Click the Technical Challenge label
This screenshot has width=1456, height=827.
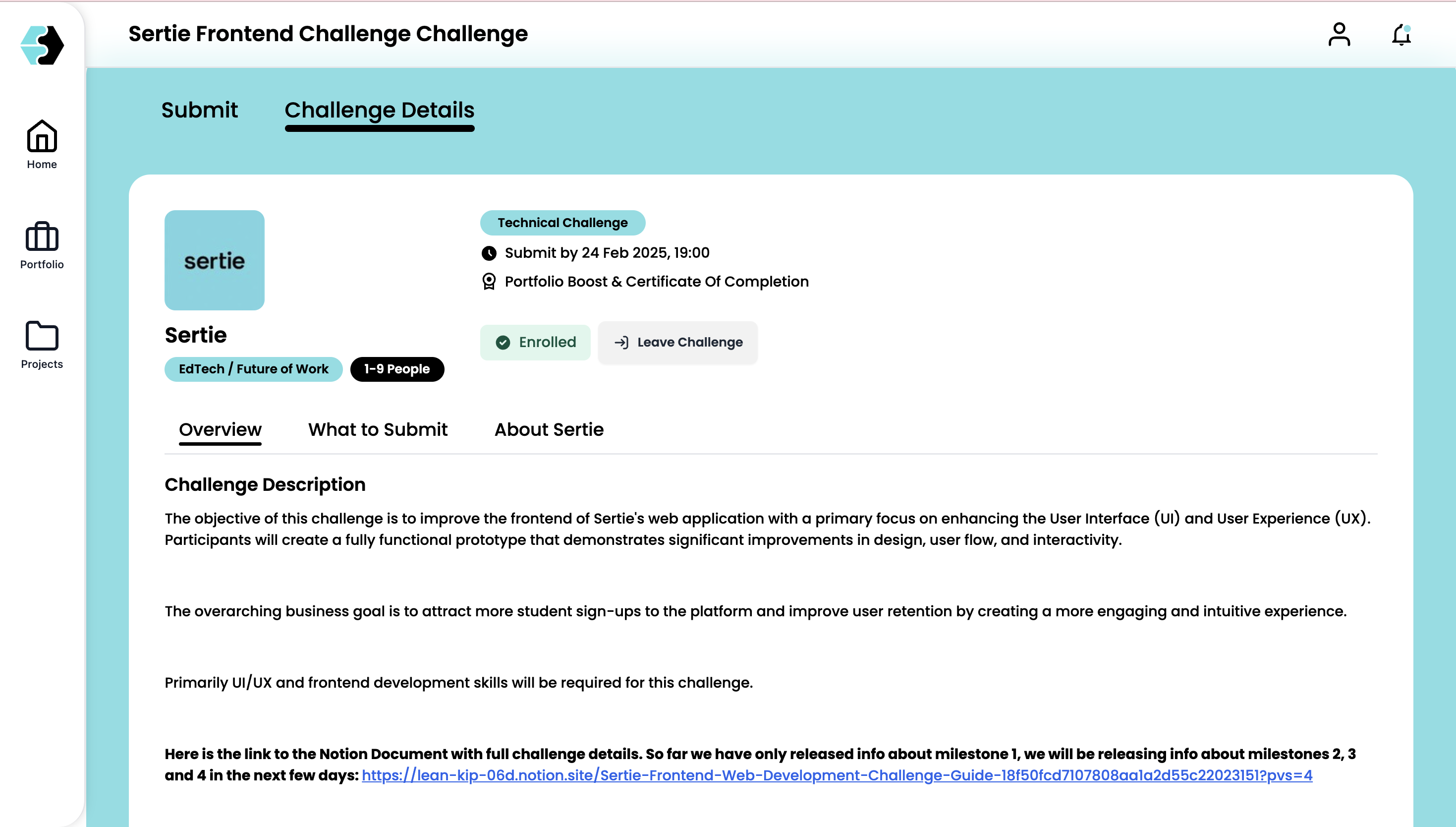(x=562, y=223)
